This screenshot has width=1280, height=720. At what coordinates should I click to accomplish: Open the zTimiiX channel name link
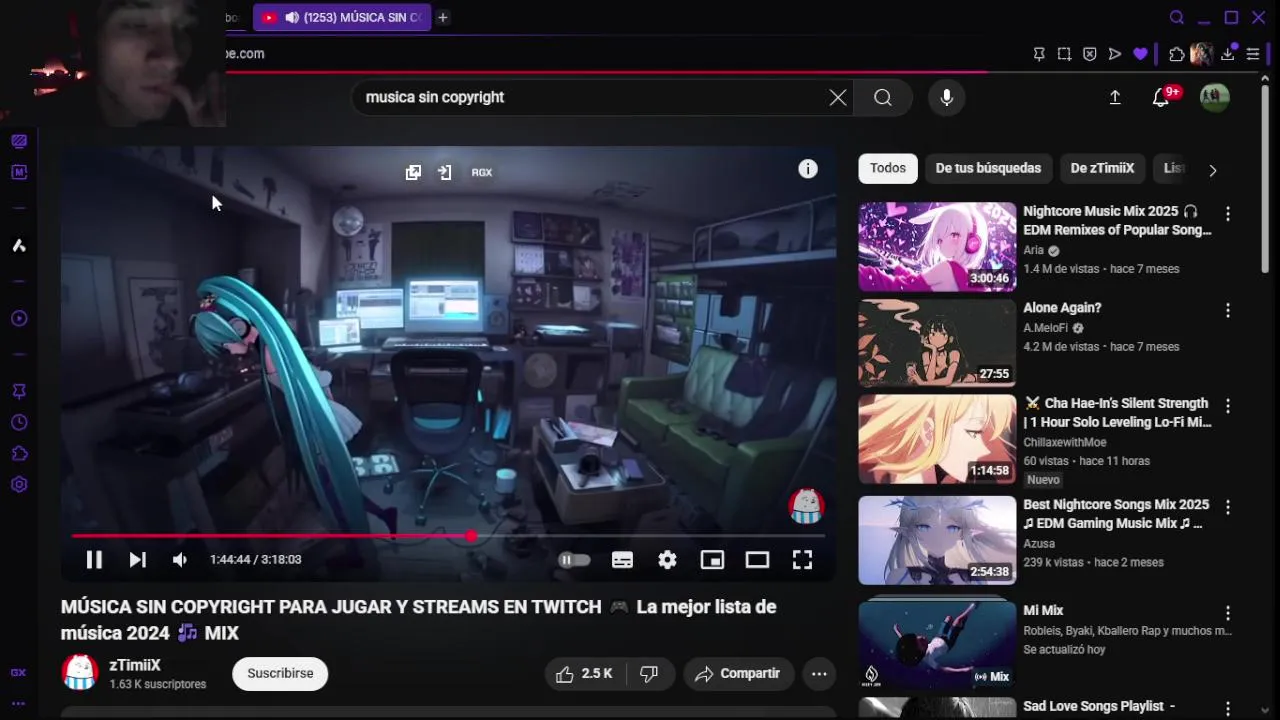[x=135, y=666]
